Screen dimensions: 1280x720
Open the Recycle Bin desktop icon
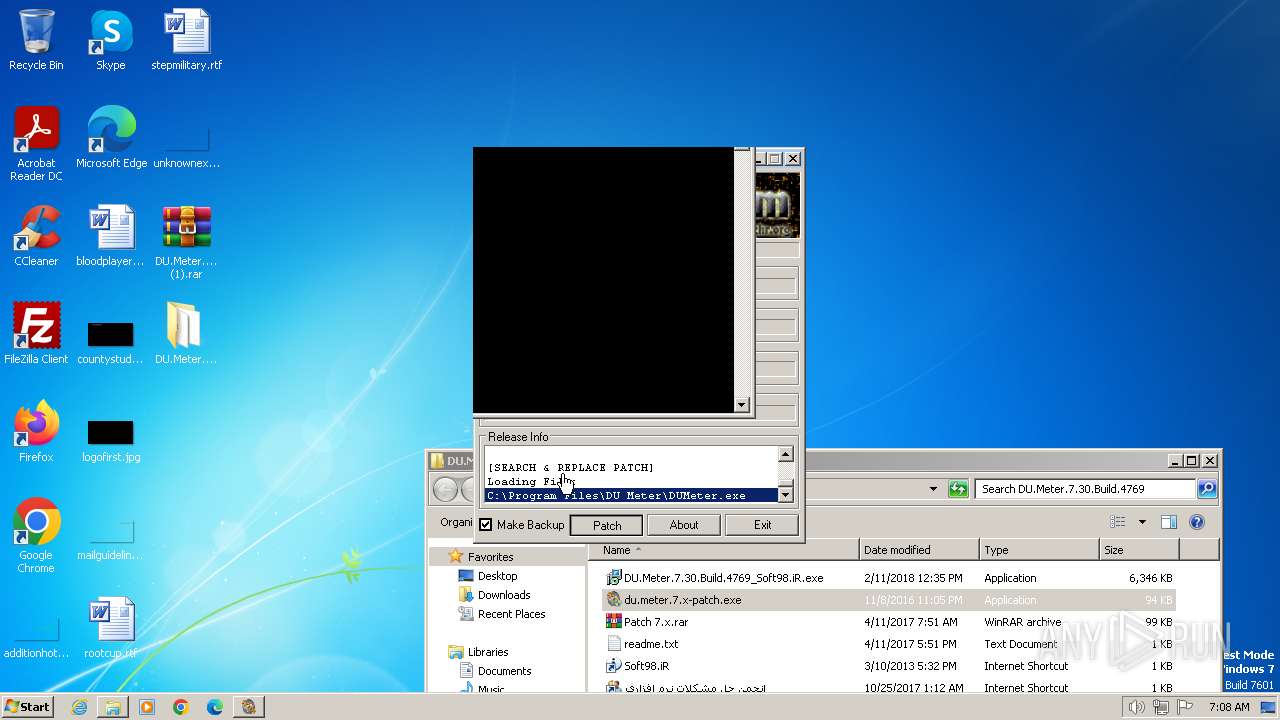(x=36, y=40)
